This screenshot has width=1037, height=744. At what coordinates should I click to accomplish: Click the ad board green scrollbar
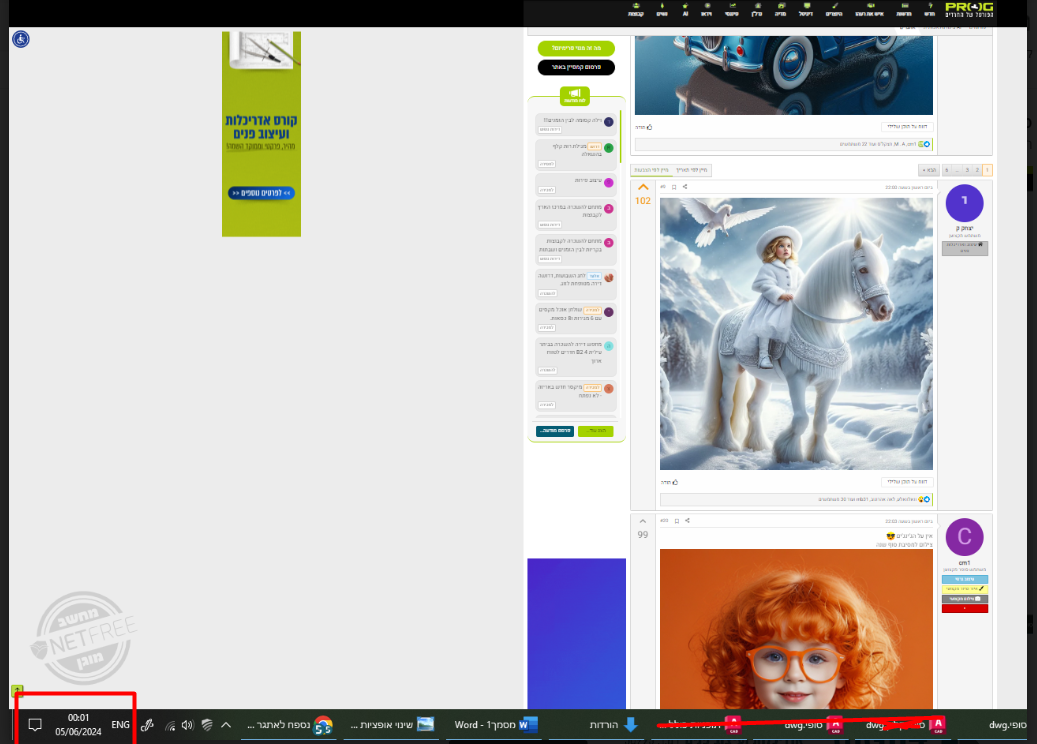620,138
